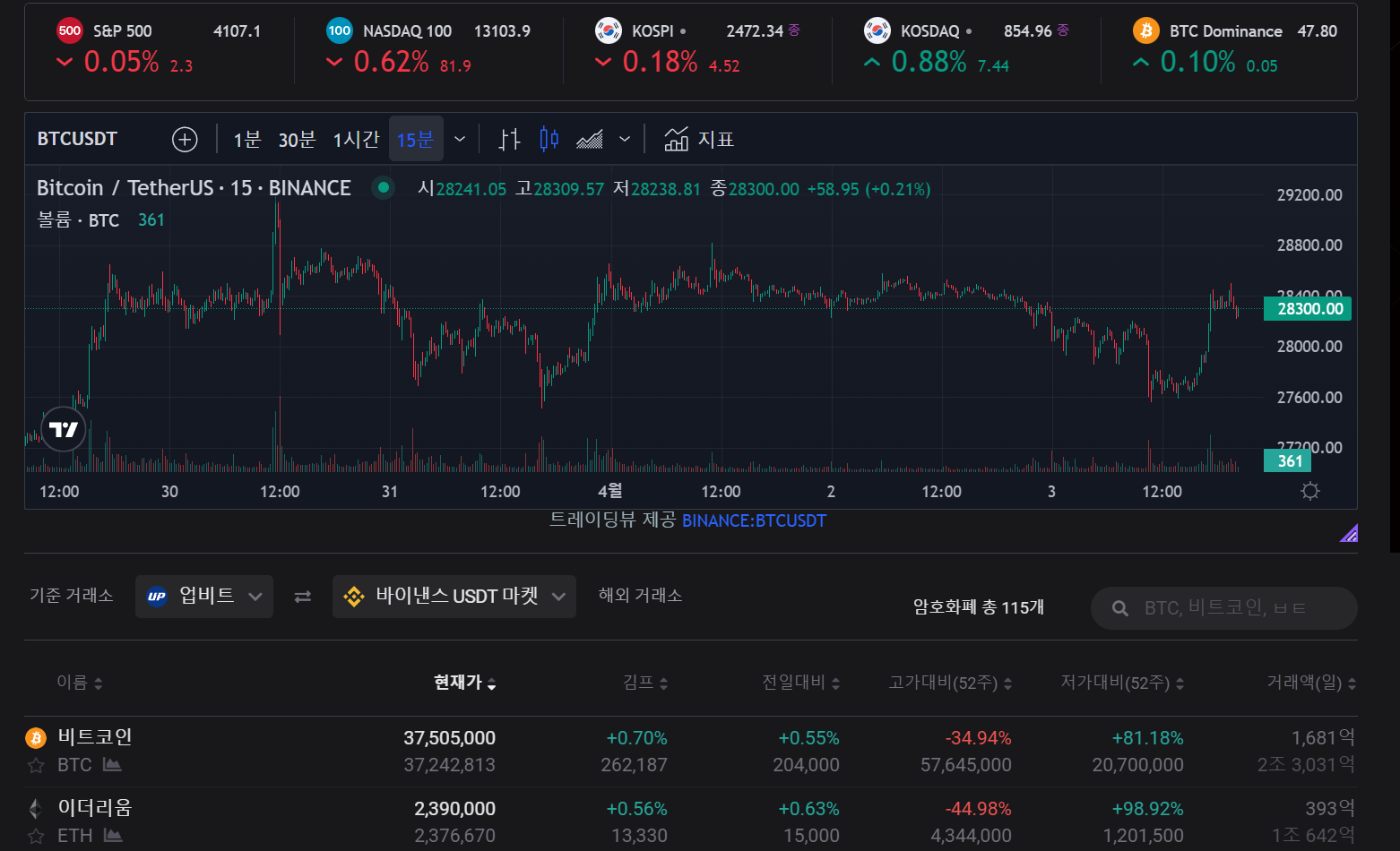The width and height of the screenshot is (1400, 851).
Task: Click the Bitcoin coin logo in table
Action: (36, 737)
